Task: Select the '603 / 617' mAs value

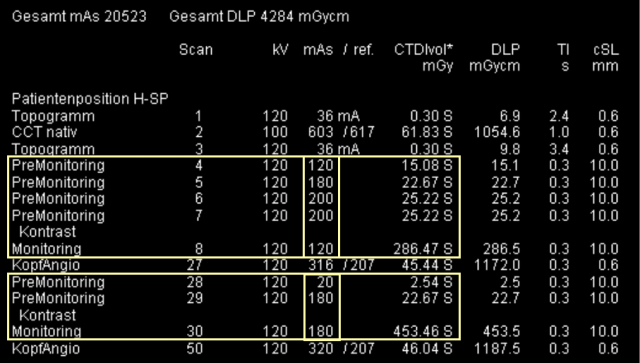Action: pyautogui.click(x=341, y=132)
